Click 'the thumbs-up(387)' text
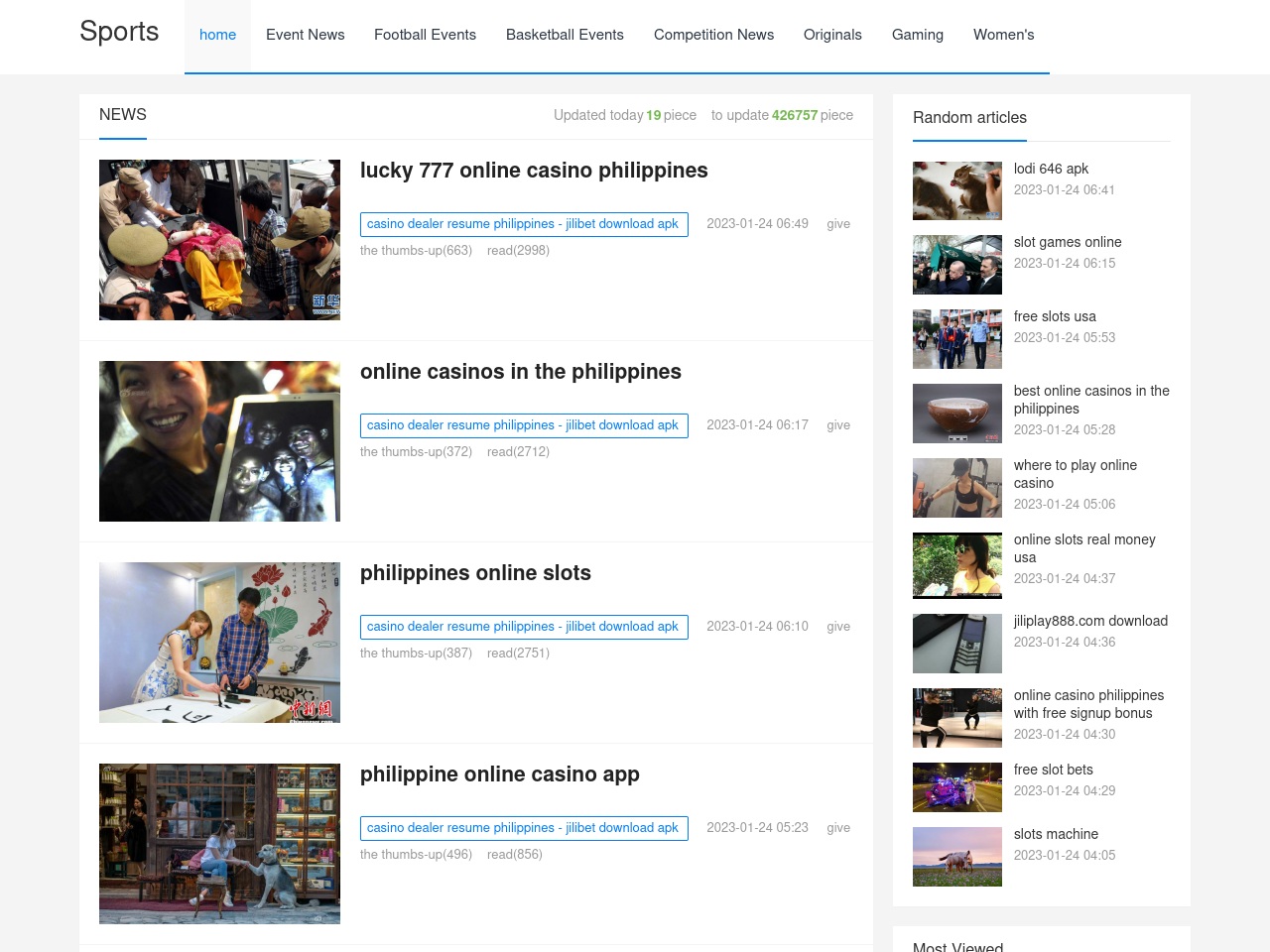The width and height of the screenshot is (1270, 952). pyautogui.click(x=416, y=654)
